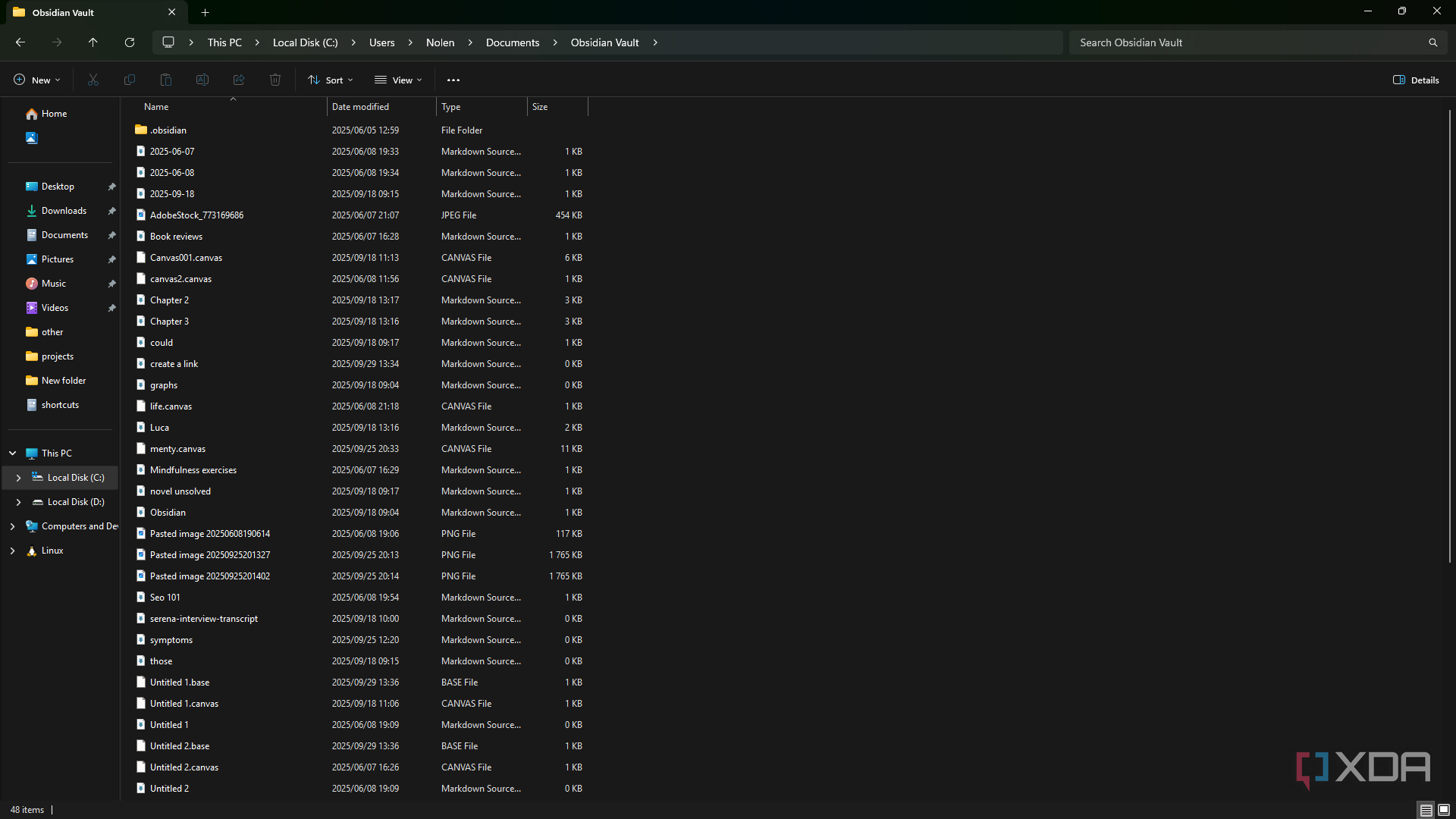Click the Delete trash can icon
1456x819 pixels.
[x=275, y=80]
